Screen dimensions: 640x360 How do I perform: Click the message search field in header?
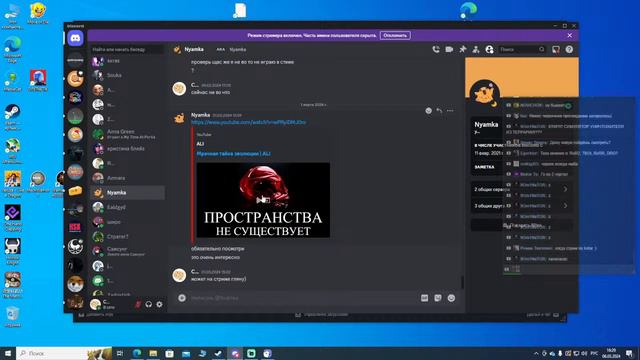click(522, 49)
